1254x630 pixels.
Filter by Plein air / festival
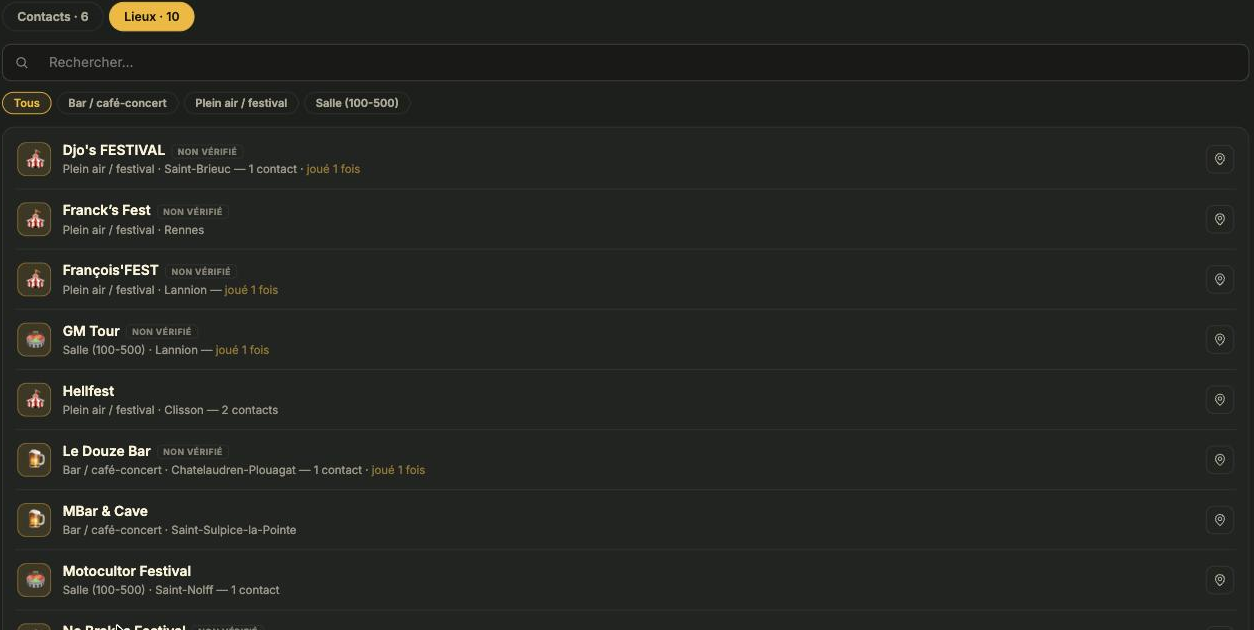click(241, 103)
